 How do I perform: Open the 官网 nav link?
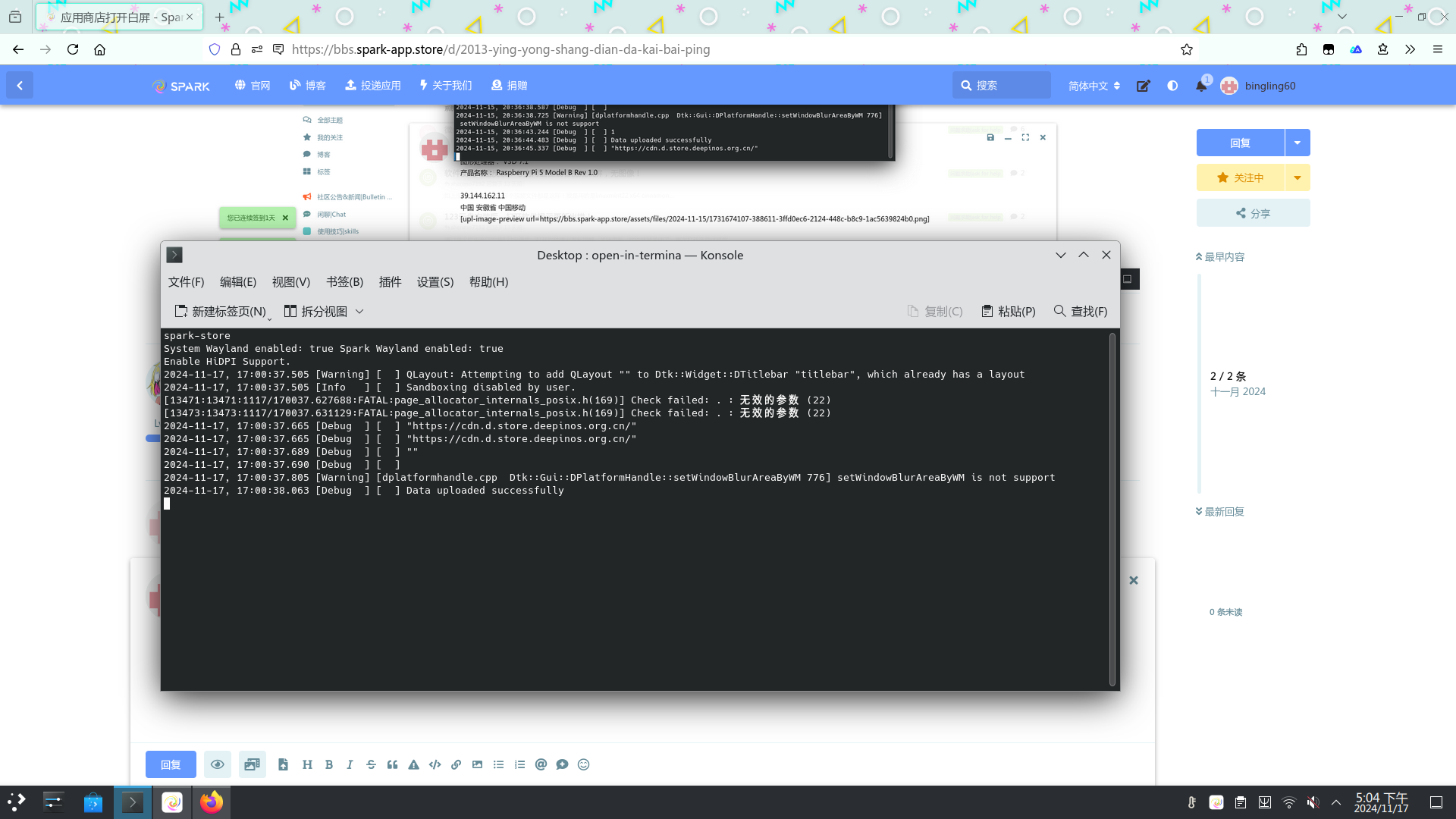[253, 86]
